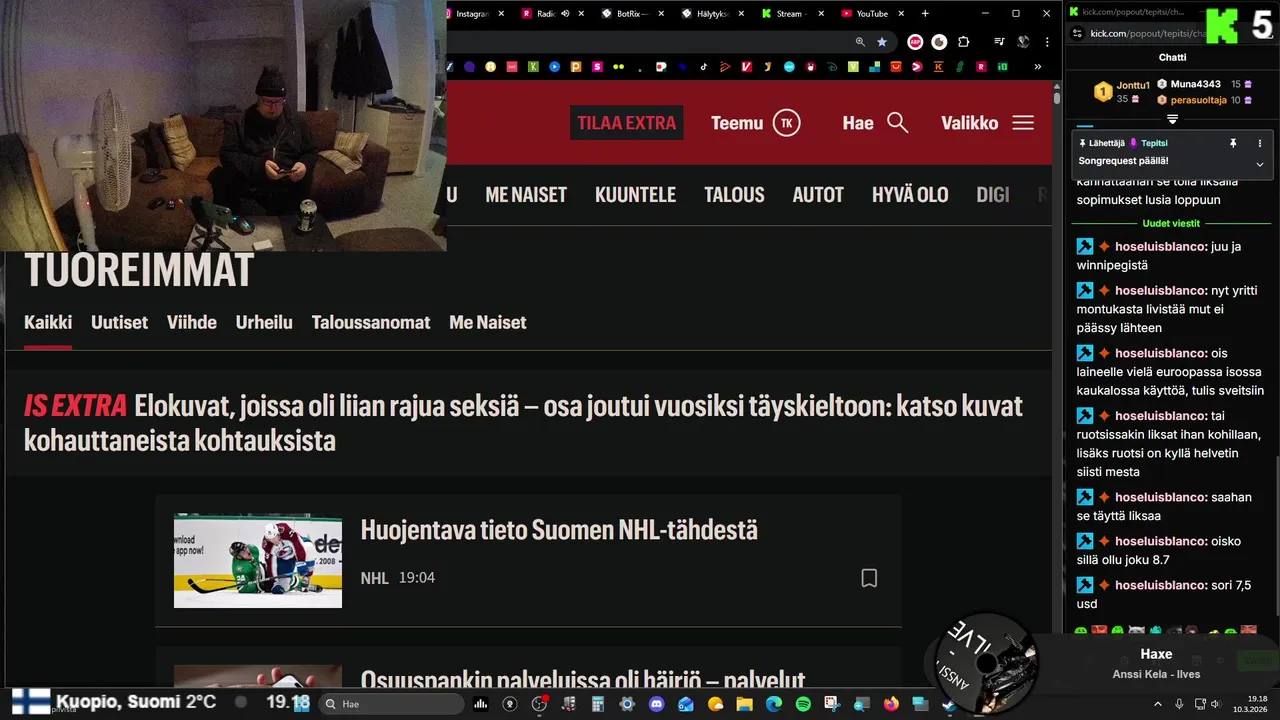Open the AUTOT navigation section
Viewport: 1280px width, 720px height.
(818, 195)
